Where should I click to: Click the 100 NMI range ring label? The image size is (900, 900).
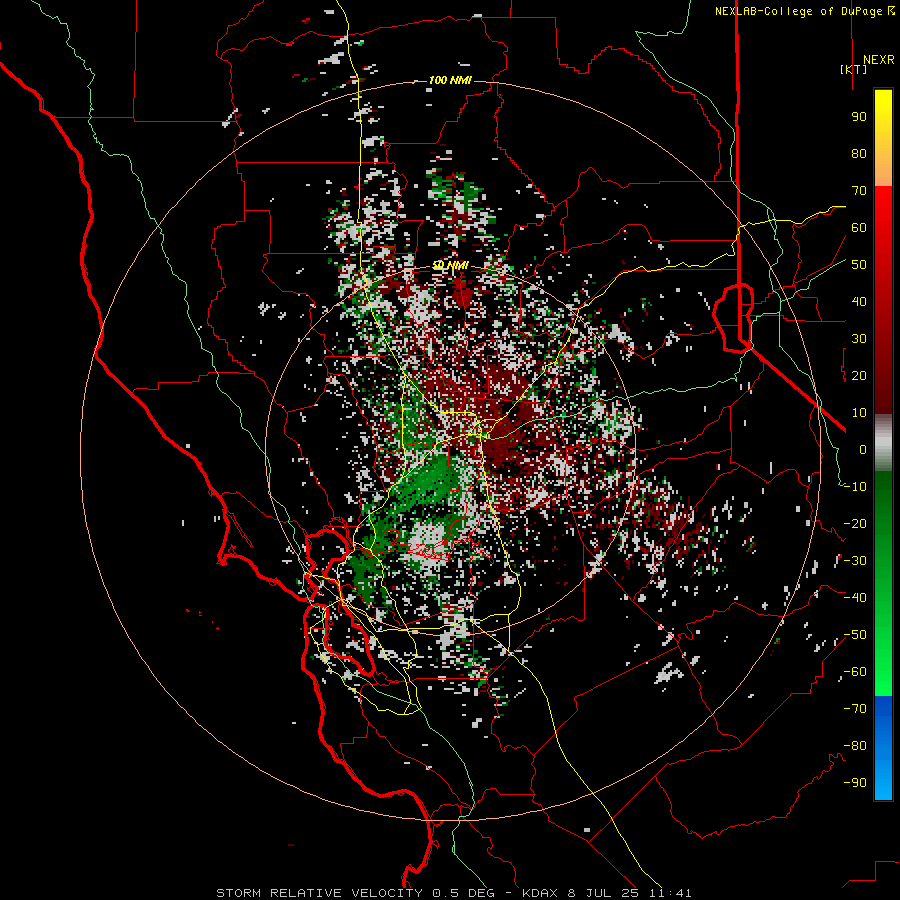pyautogui.click(x=450, y=80)
